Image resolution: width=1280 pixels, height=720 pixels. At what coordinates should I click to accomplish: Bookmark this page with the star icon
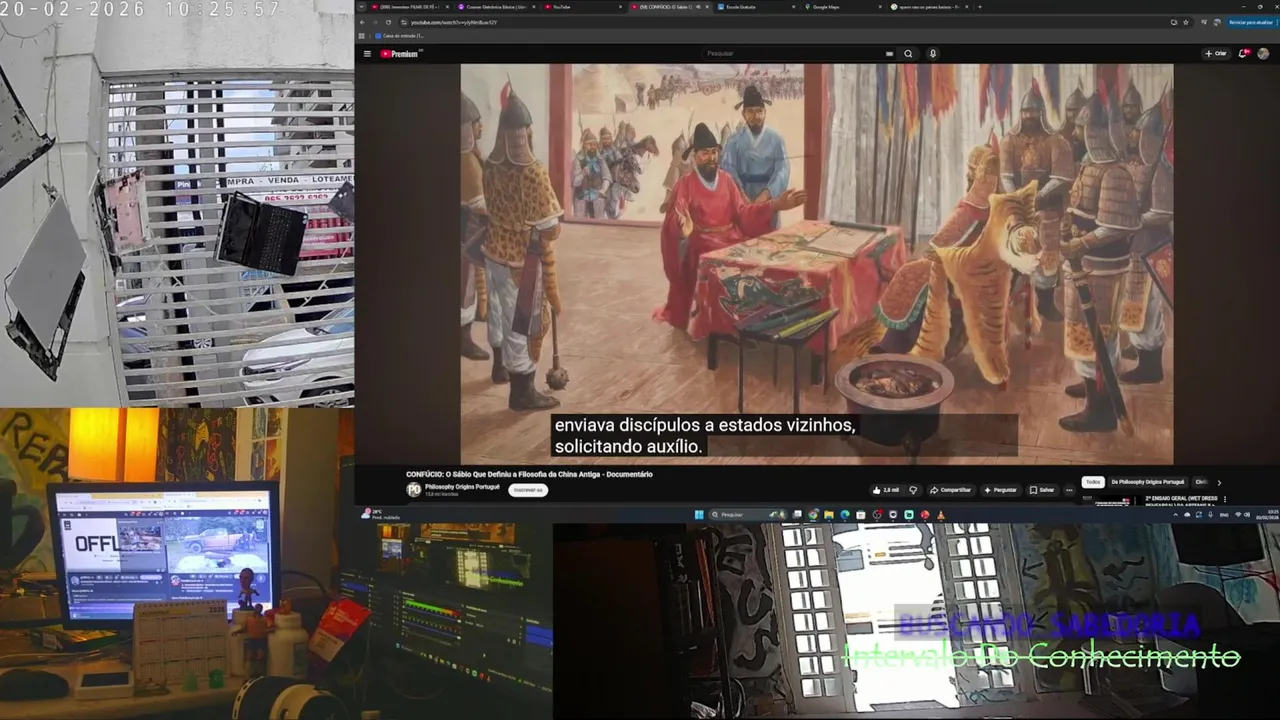[x=1186, y=22]
